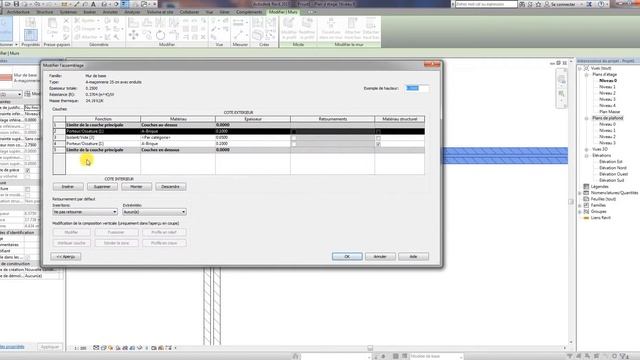Click the search field in title bar
The height and width of the screenshot is (360, 640).
click(486, 4)
